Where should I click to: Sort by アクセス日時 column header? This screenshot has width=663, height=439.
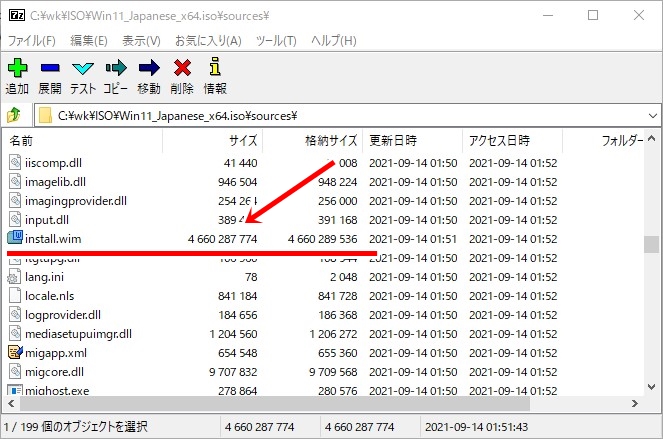pos(512,140)
